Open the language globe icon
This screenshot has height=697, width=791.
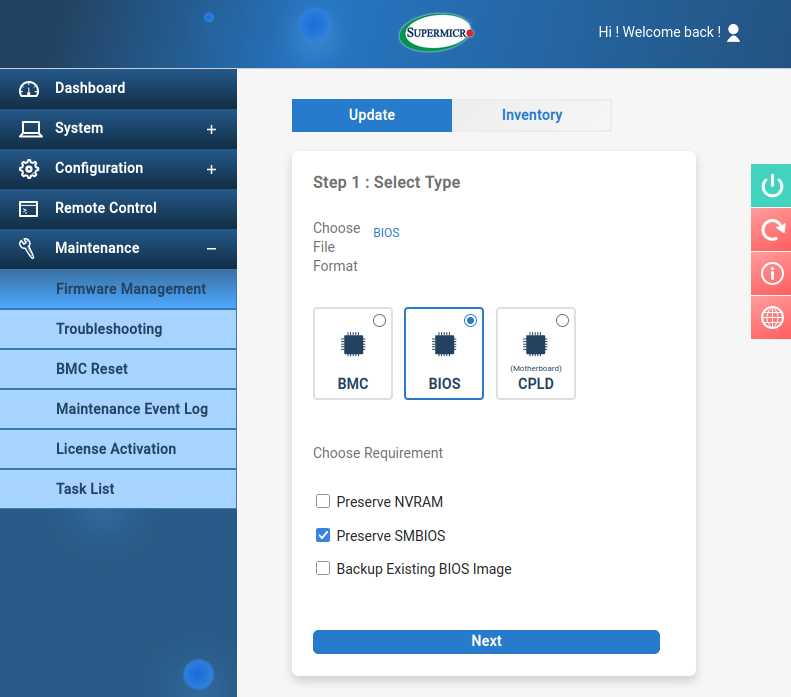tap(772, 317)
